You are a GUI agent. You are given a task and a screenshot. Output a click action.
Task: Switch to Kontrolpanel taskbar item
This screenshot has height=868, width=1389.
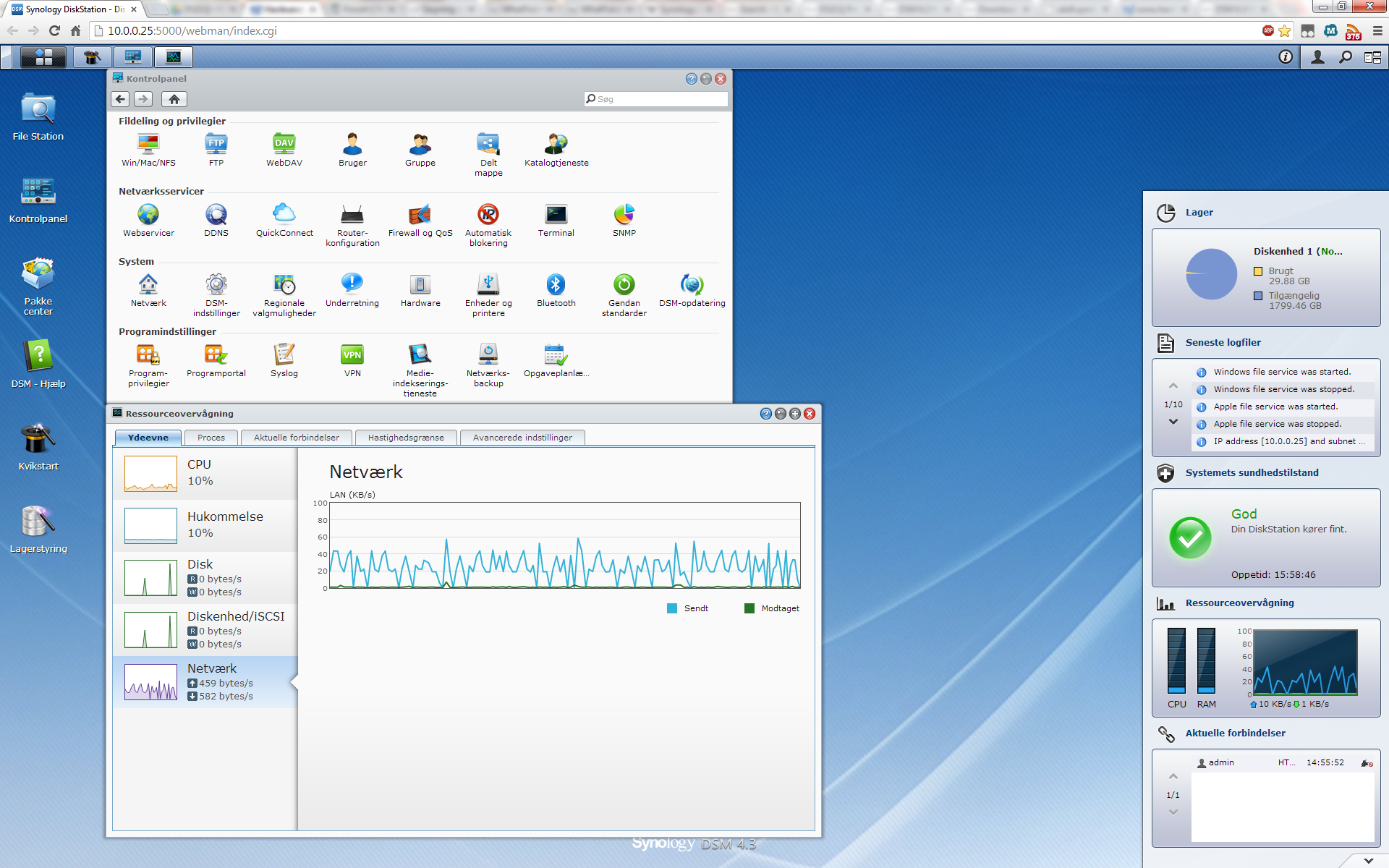point(133,56)
